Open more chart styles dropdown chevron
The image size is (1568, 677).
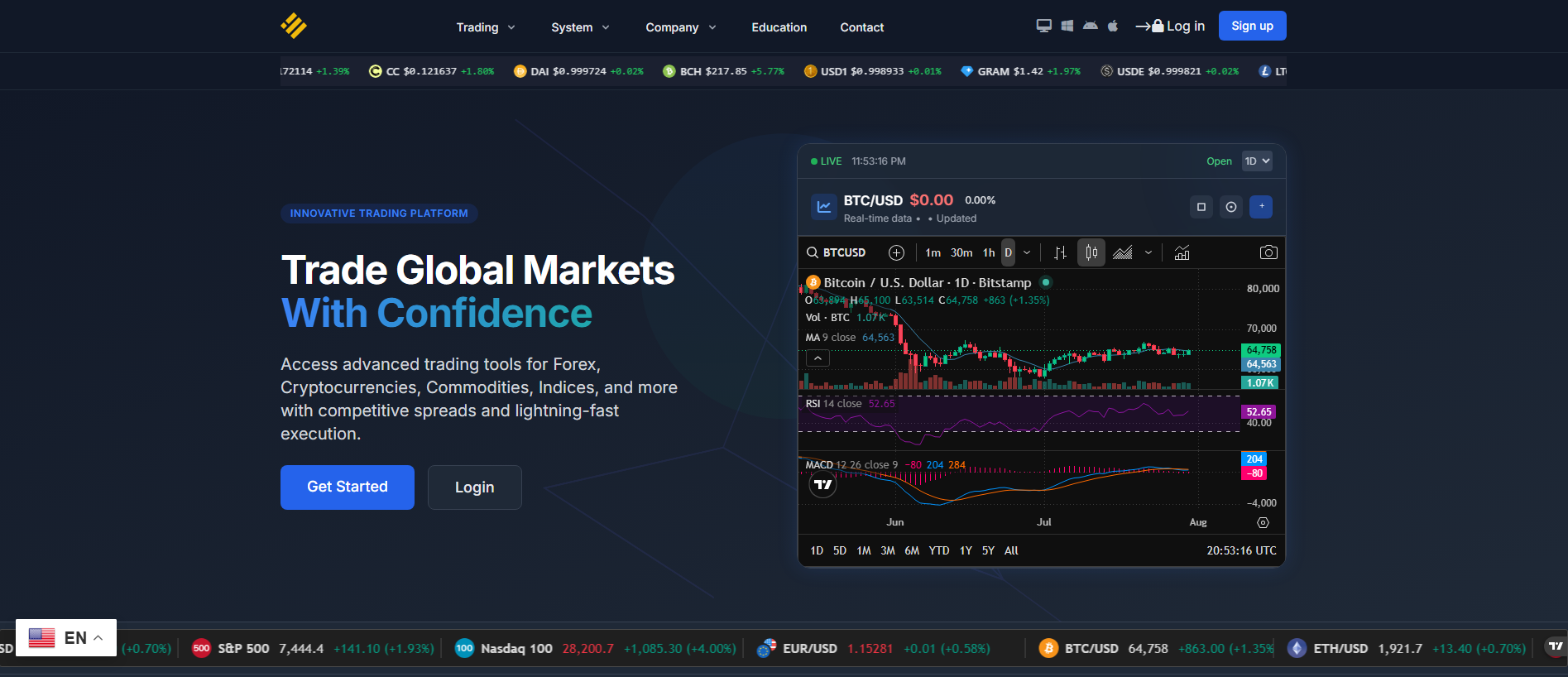(x=1148, y=252)
